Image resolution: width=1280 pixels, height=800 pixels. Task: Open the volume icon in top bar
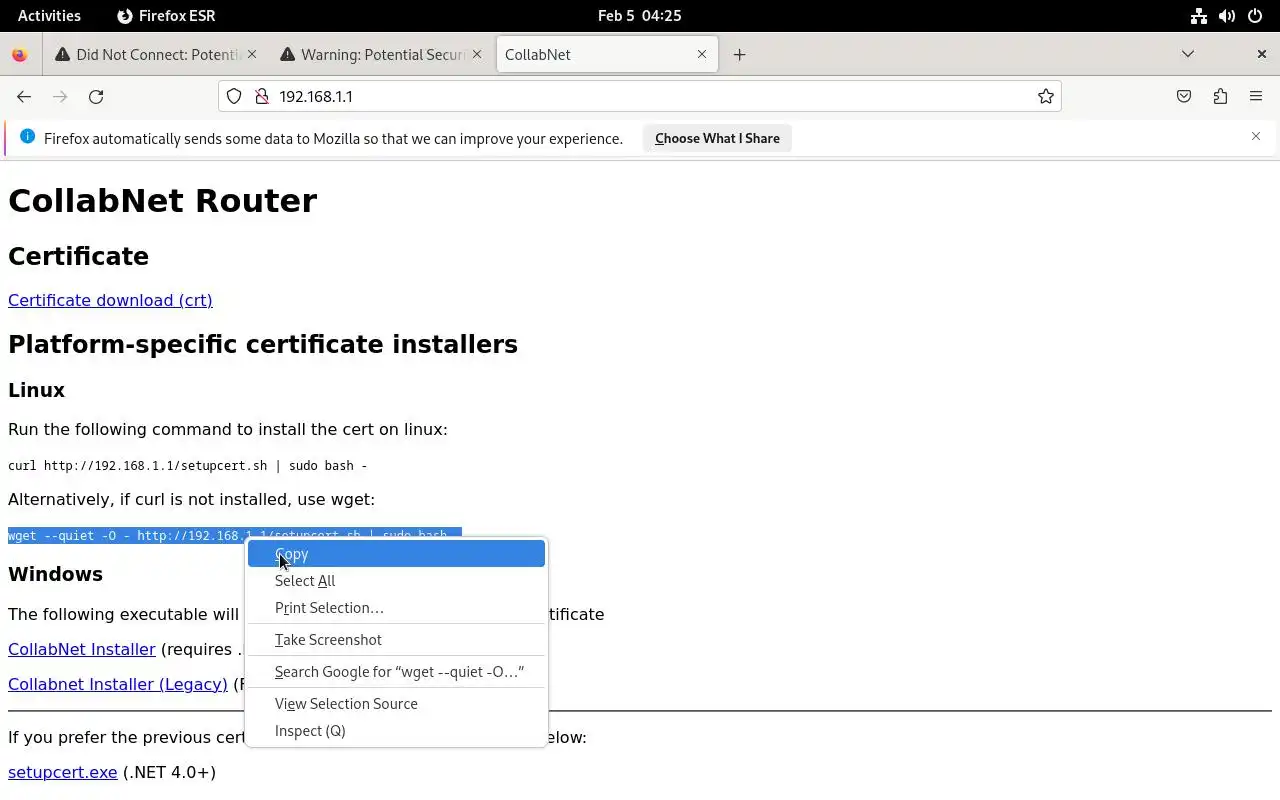click(1227, 16)
